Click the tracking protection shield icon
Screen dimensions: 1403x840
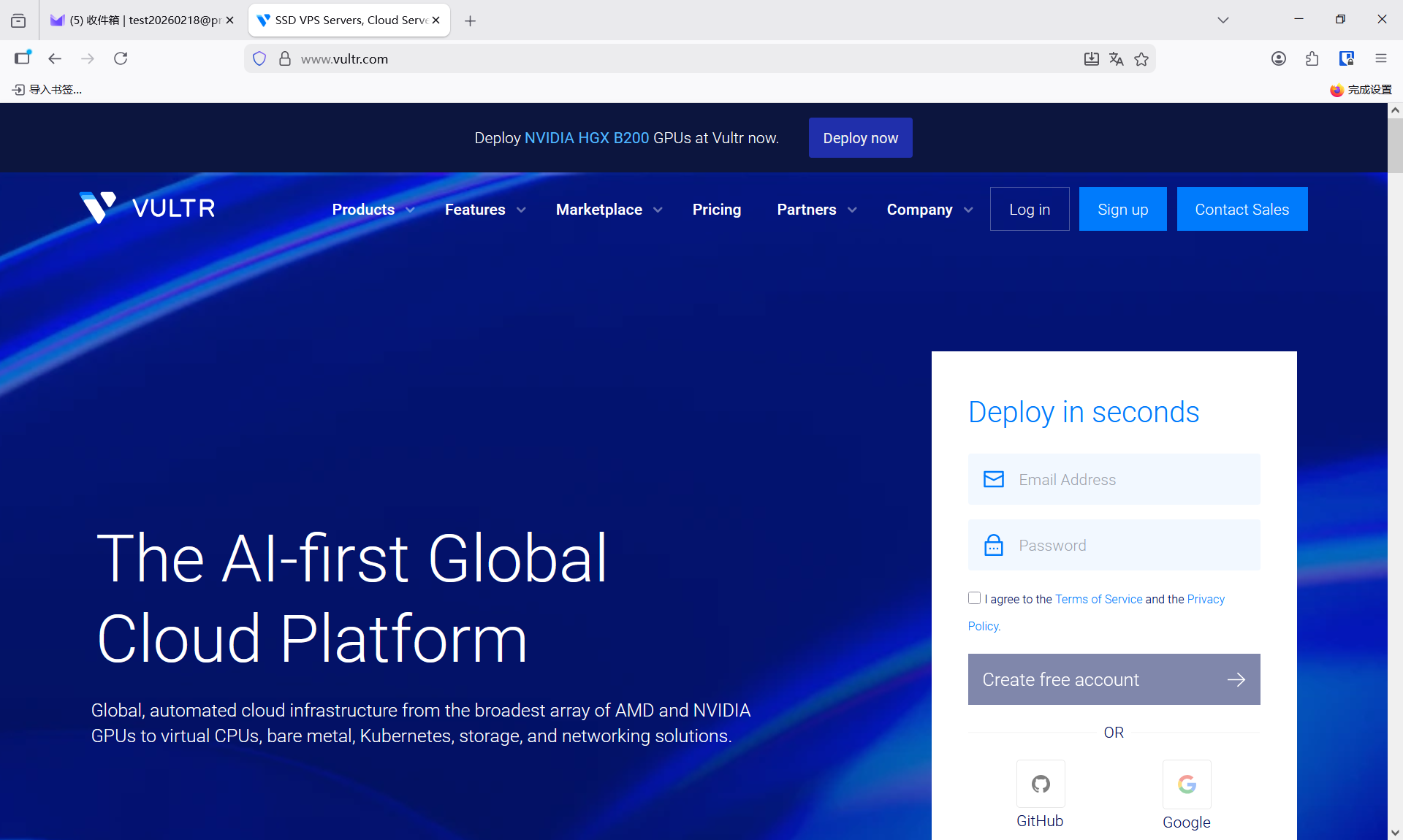pos(259,58)
